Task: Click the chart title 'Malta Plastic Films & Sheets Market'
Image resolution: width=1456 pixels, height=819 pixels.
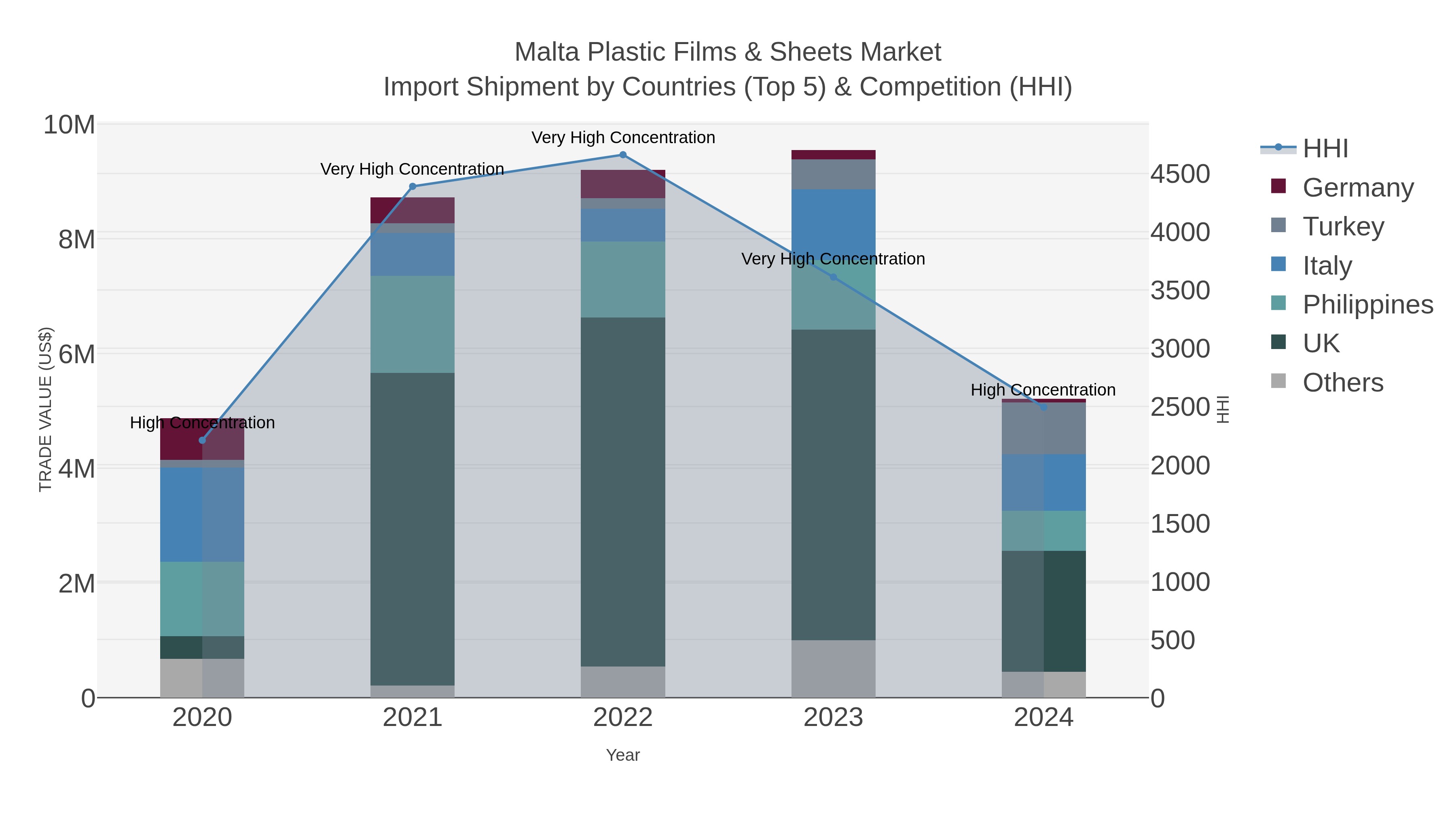Action: [728, 52]
